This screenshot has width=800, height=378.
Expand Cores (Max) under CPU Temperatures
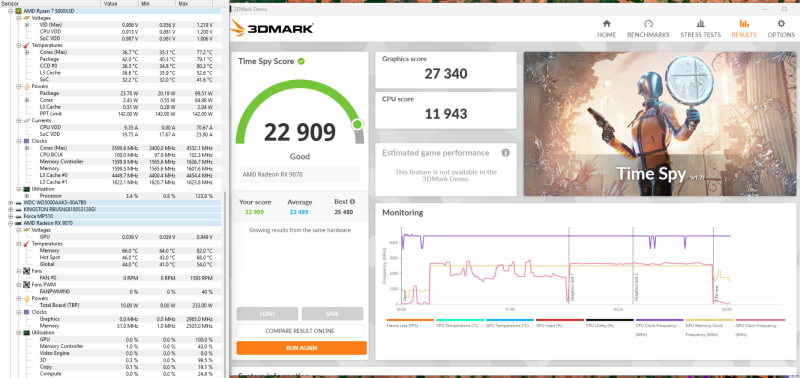point(27,52)
